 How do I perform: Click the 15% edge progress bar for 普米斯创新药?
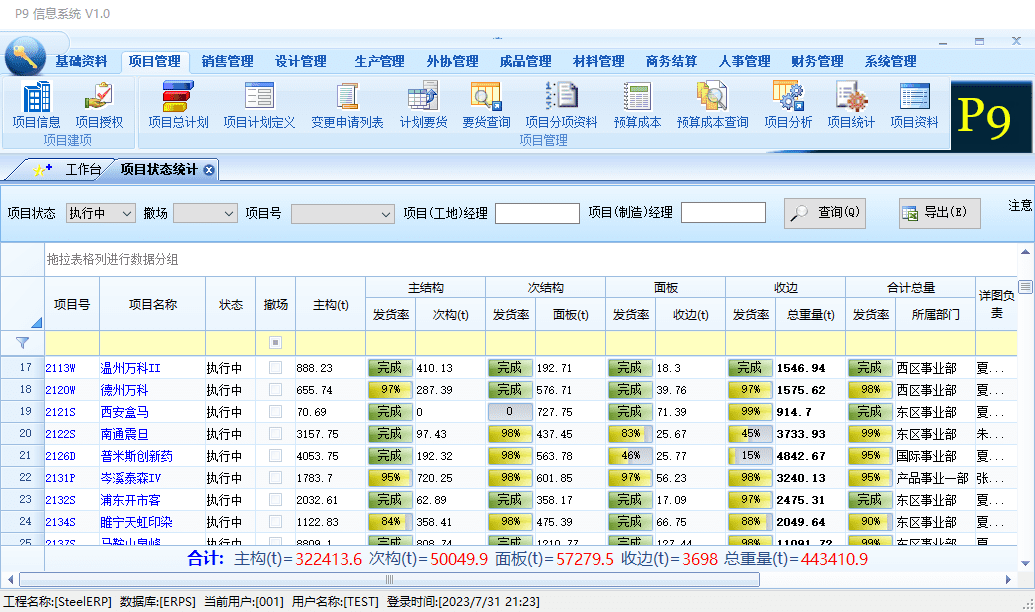751,456
